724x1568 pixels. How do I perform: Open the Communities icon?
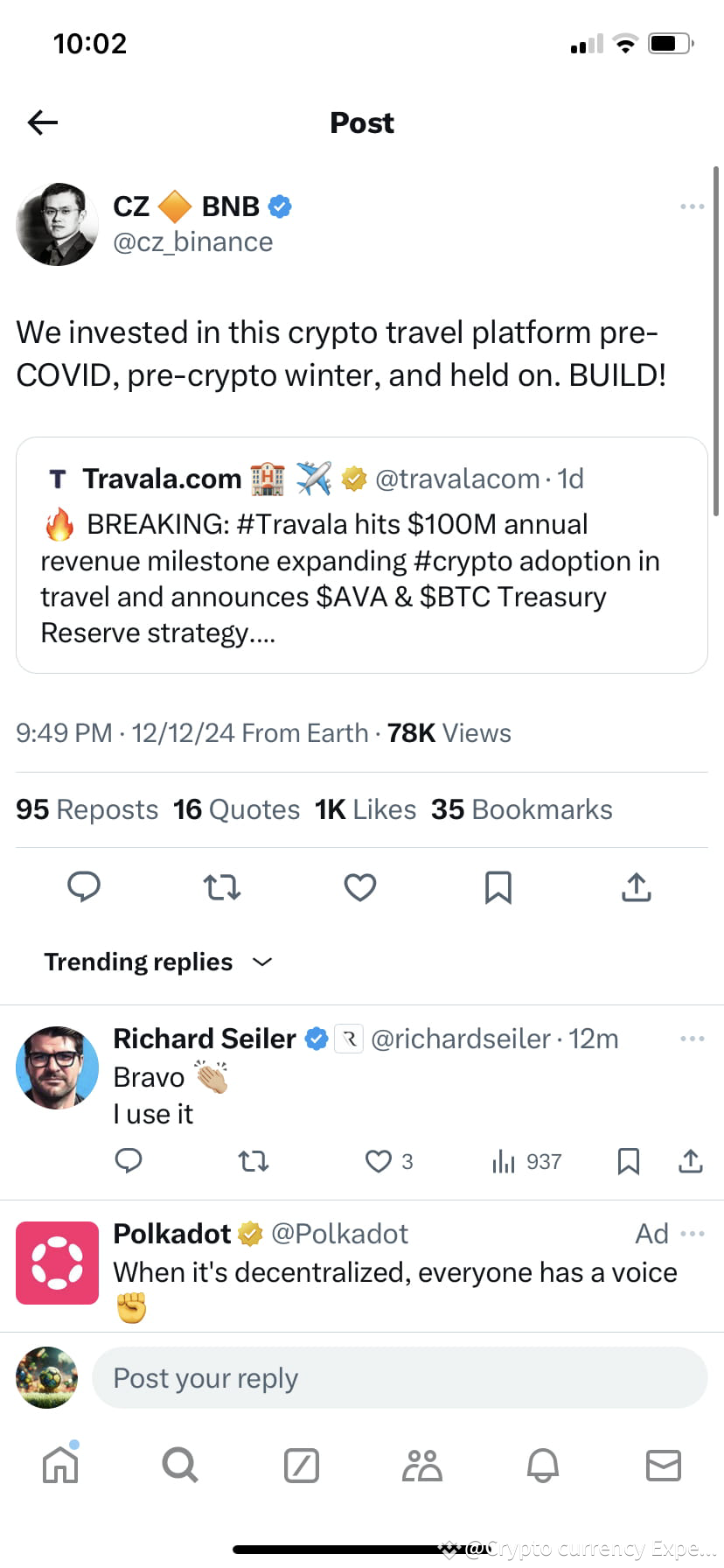(421, 1465)
